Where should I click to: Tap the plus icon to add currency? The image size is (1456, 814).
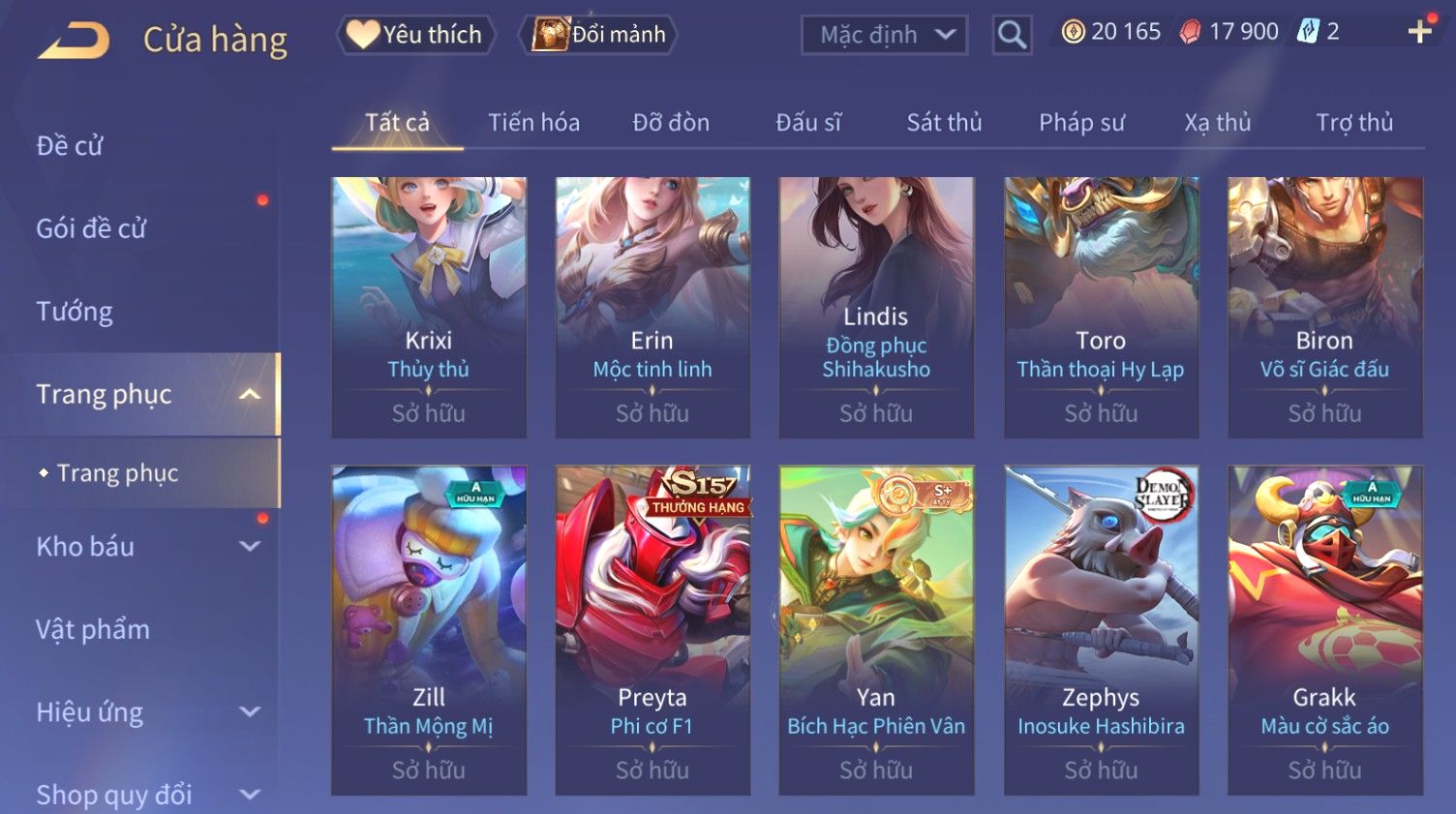point(1420,32)
